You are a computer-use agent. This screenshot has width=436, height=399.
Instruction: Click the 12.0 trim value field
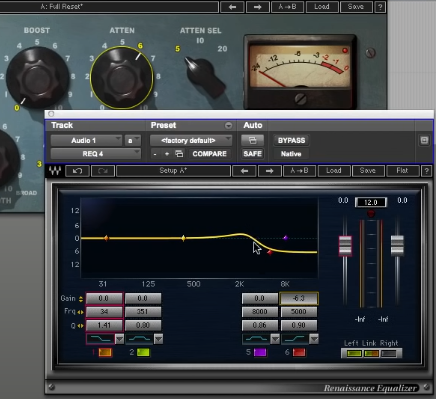pos(371,202)
